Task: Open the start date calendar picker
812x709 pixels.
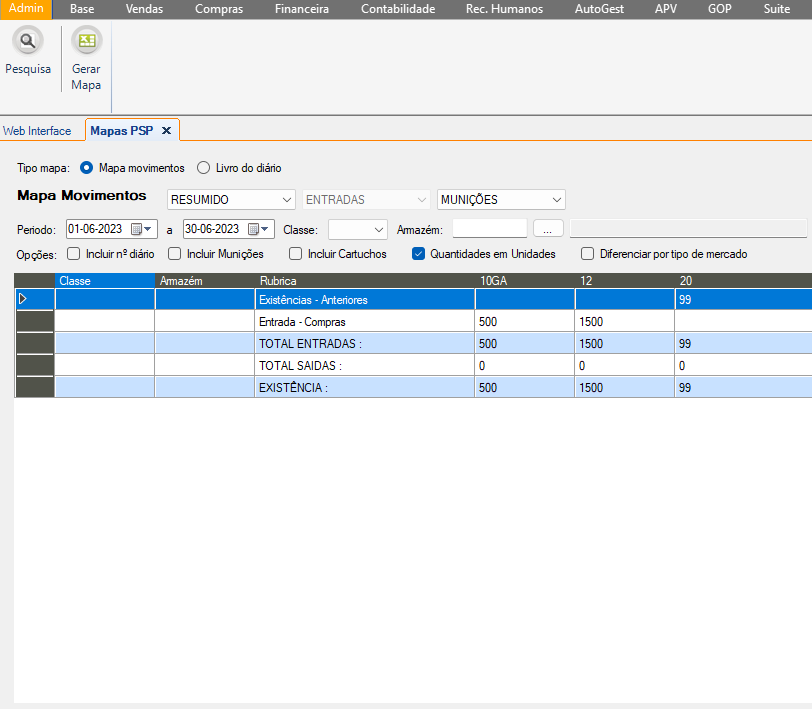Action: [141, 229]
